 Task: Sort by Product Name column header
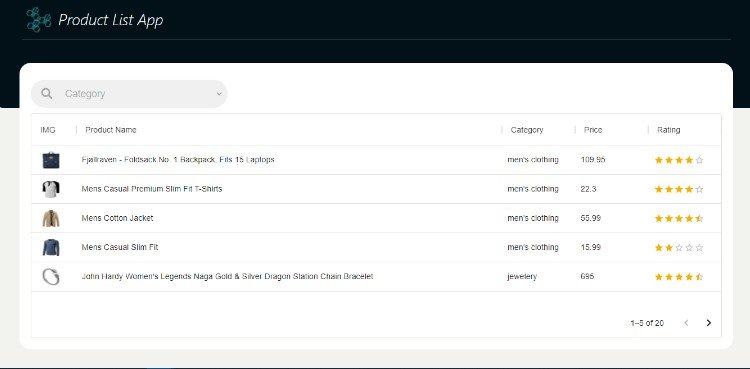[x=111, y=130]
